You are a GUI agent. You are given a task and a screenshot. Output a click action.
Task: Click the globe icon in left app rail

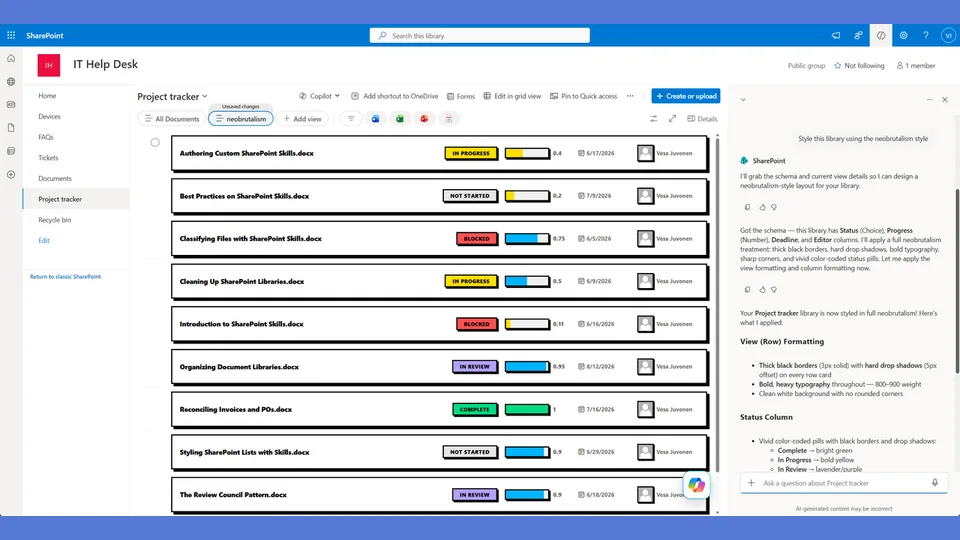click(x=11, y=81)
